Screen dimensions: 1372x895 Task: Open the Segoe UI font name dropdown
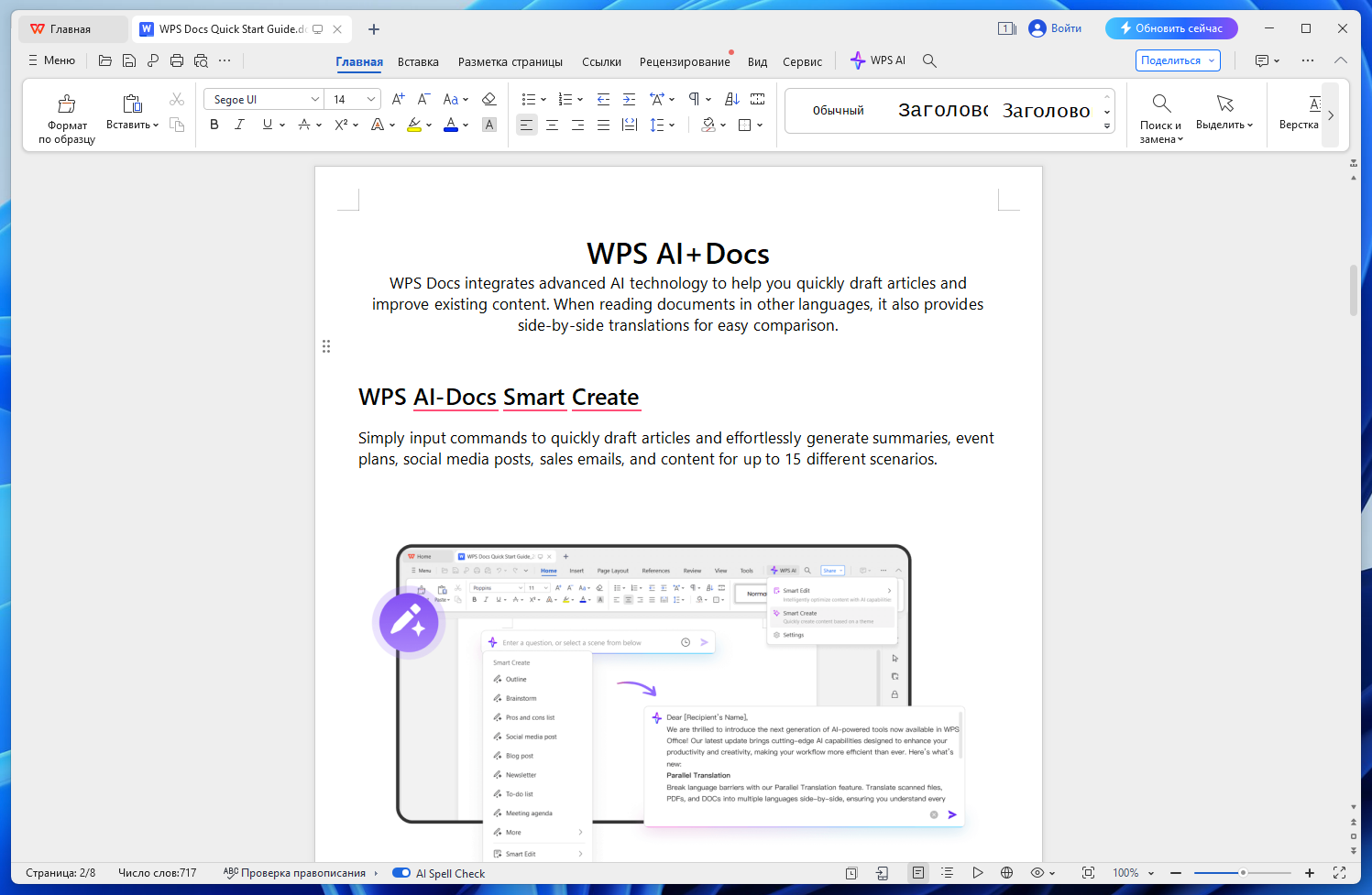tap(315, 99)
